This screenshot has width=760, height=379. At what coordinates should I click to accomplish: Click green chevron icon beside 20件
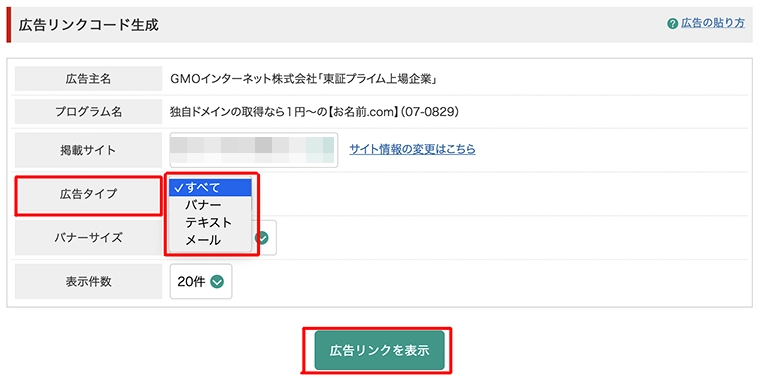coord(217,282)
